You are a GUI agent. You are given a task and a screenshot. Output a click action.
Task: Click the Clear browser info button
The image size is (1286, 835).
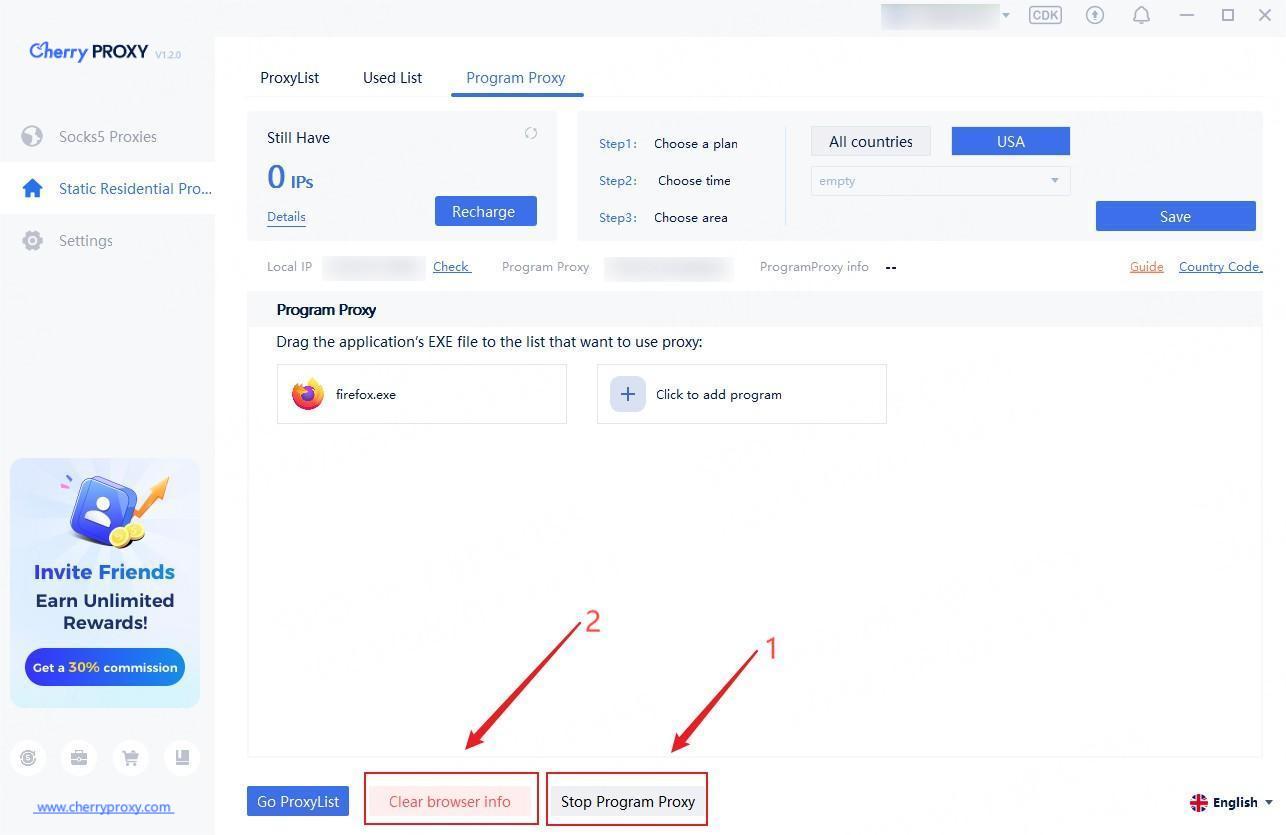(450, 801)
